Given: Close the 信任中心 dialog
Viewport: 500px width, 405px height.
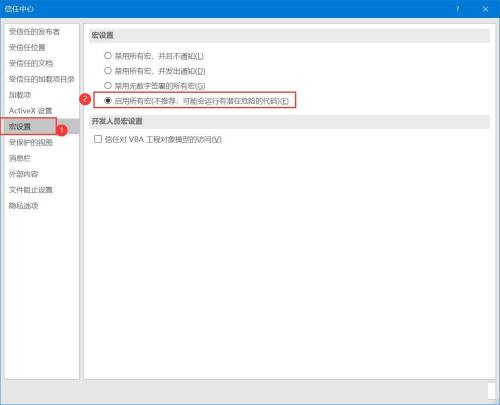Looking at the screenshot, I should tap(485, 9).
